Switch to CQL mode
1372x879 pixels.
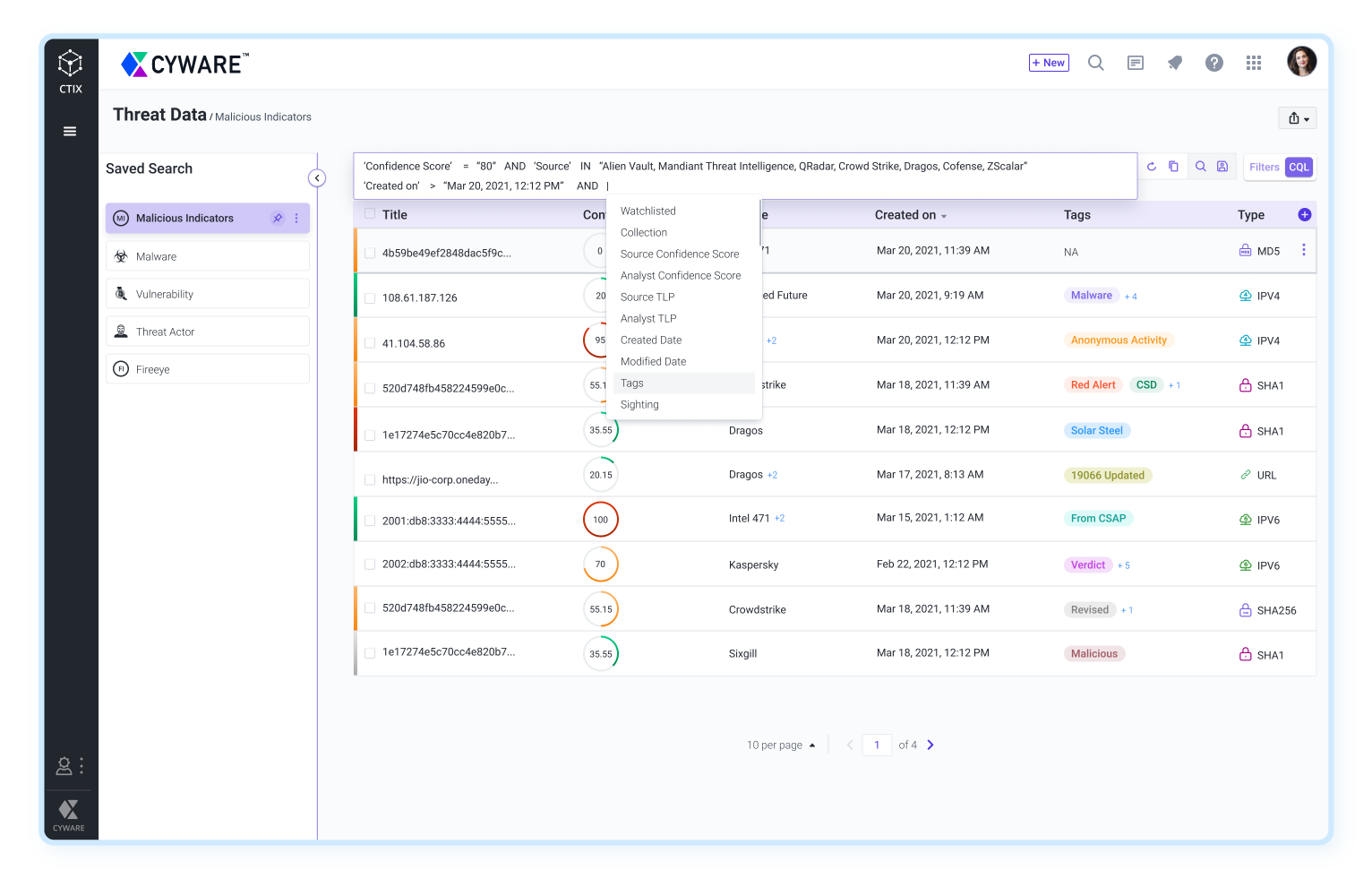coord(1299,168)
